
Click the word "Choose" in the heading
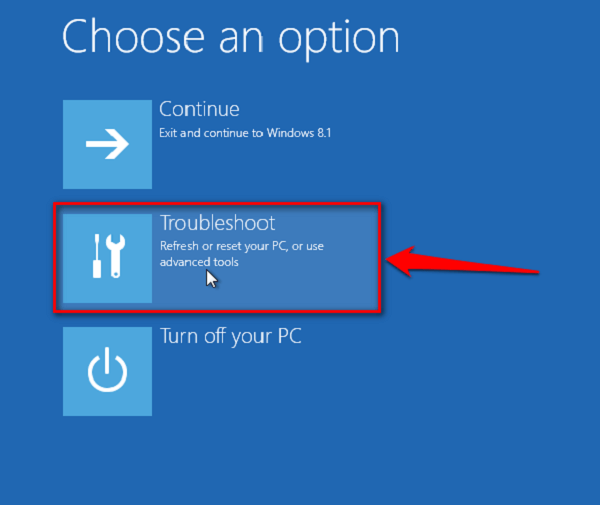pyautogui.click(x=133, y=37)
